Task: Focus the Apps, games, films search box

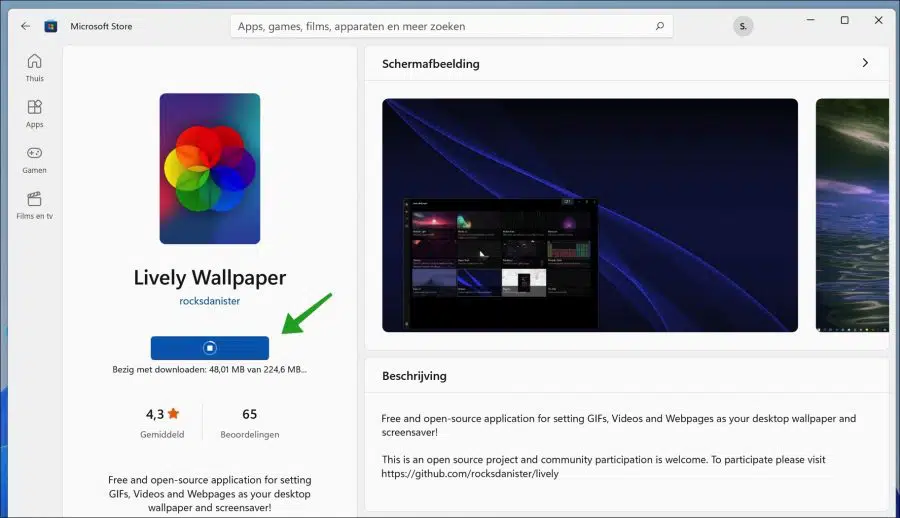Action: click(451, 26)
